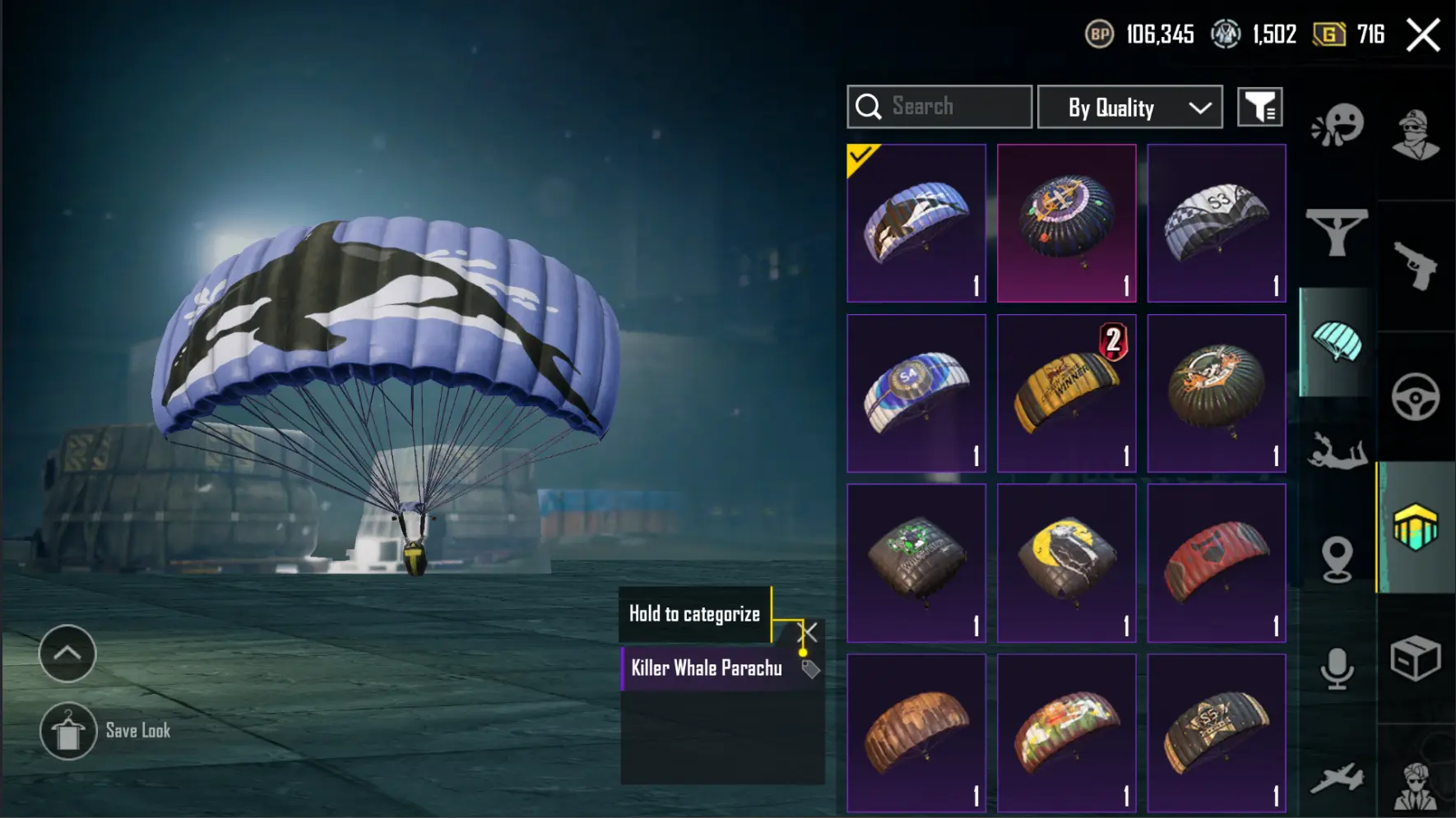Switch to the highlighted backpack tab
The image size is (1456, 818).
[x=1415, y=527]
